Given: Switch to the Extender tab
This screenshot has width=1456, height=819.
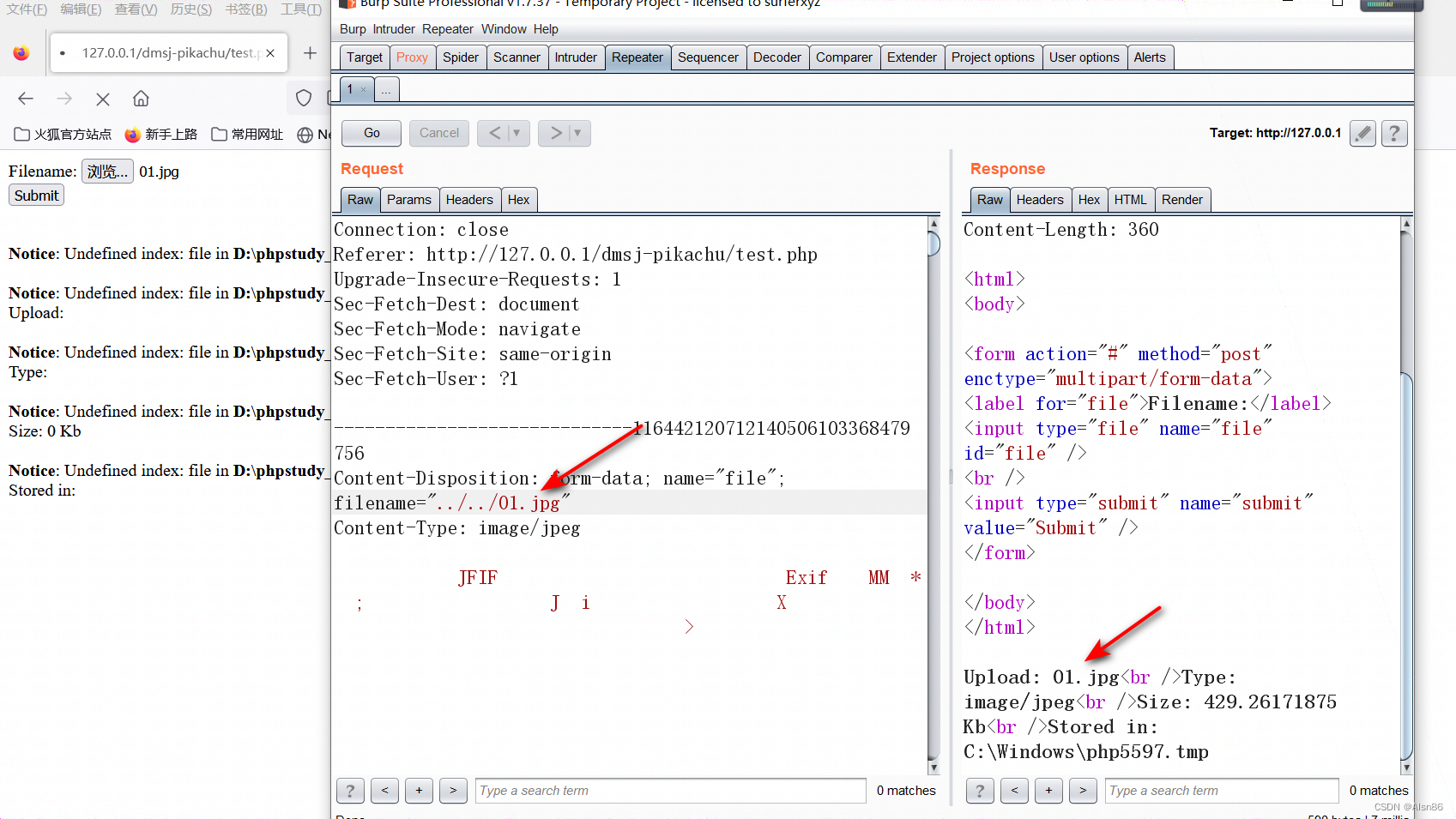Looking at the screenshot, I should pyautogui.click(x=912, y=57).
